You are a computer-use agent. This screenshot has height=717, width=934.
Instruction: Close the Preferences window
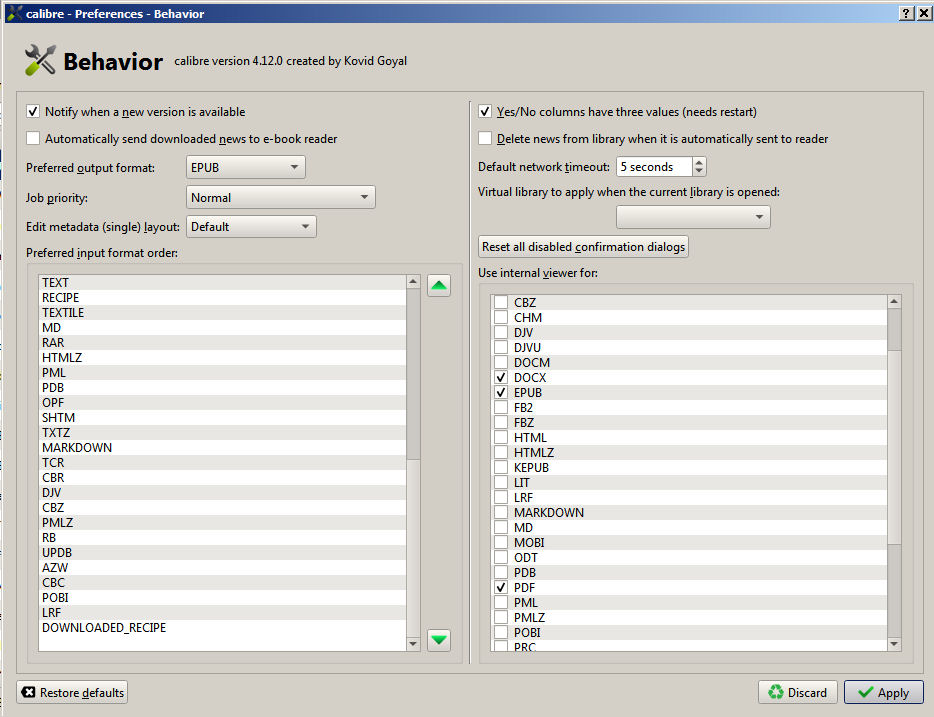(x=924, y=13)
